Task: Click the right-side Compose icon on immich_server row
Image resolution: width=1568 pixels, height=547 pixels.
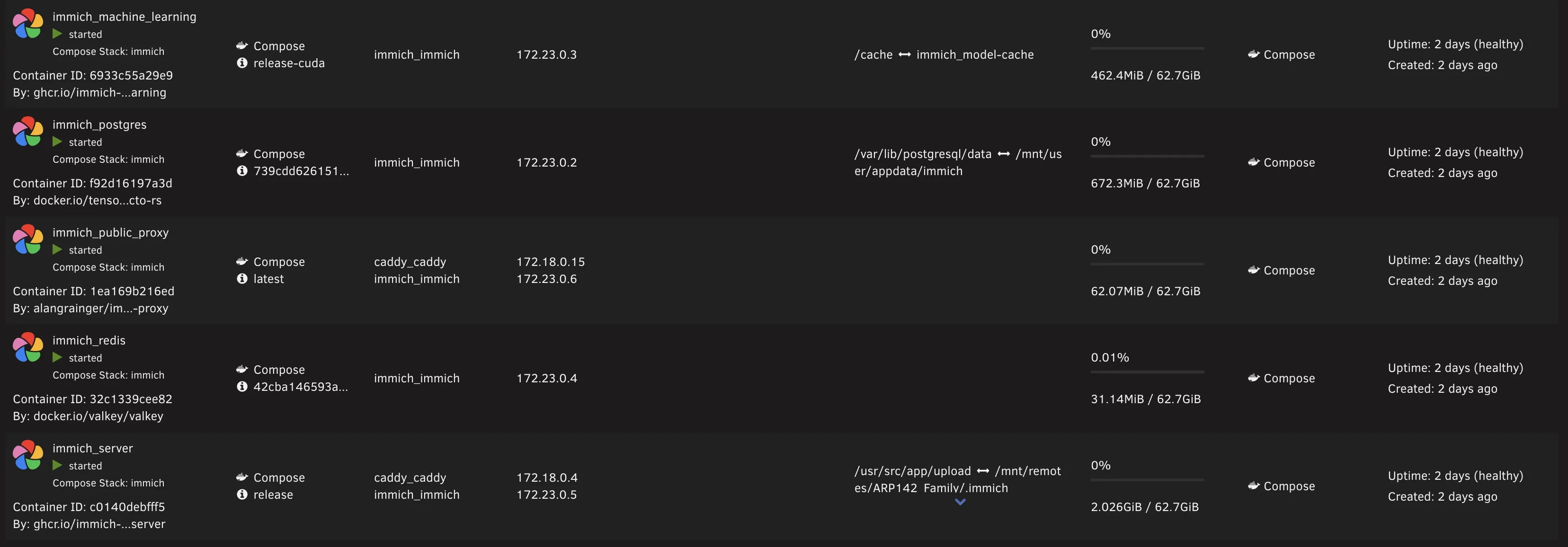Action: click(1255, 485)
